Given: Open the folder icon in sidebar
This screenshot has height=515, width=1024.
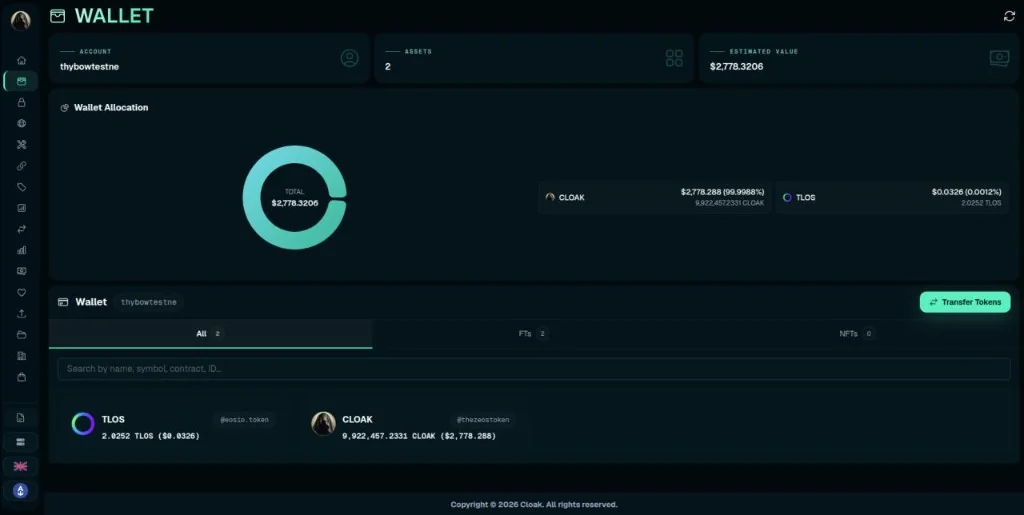Looking at the screenshot, I should click(22, 335).
